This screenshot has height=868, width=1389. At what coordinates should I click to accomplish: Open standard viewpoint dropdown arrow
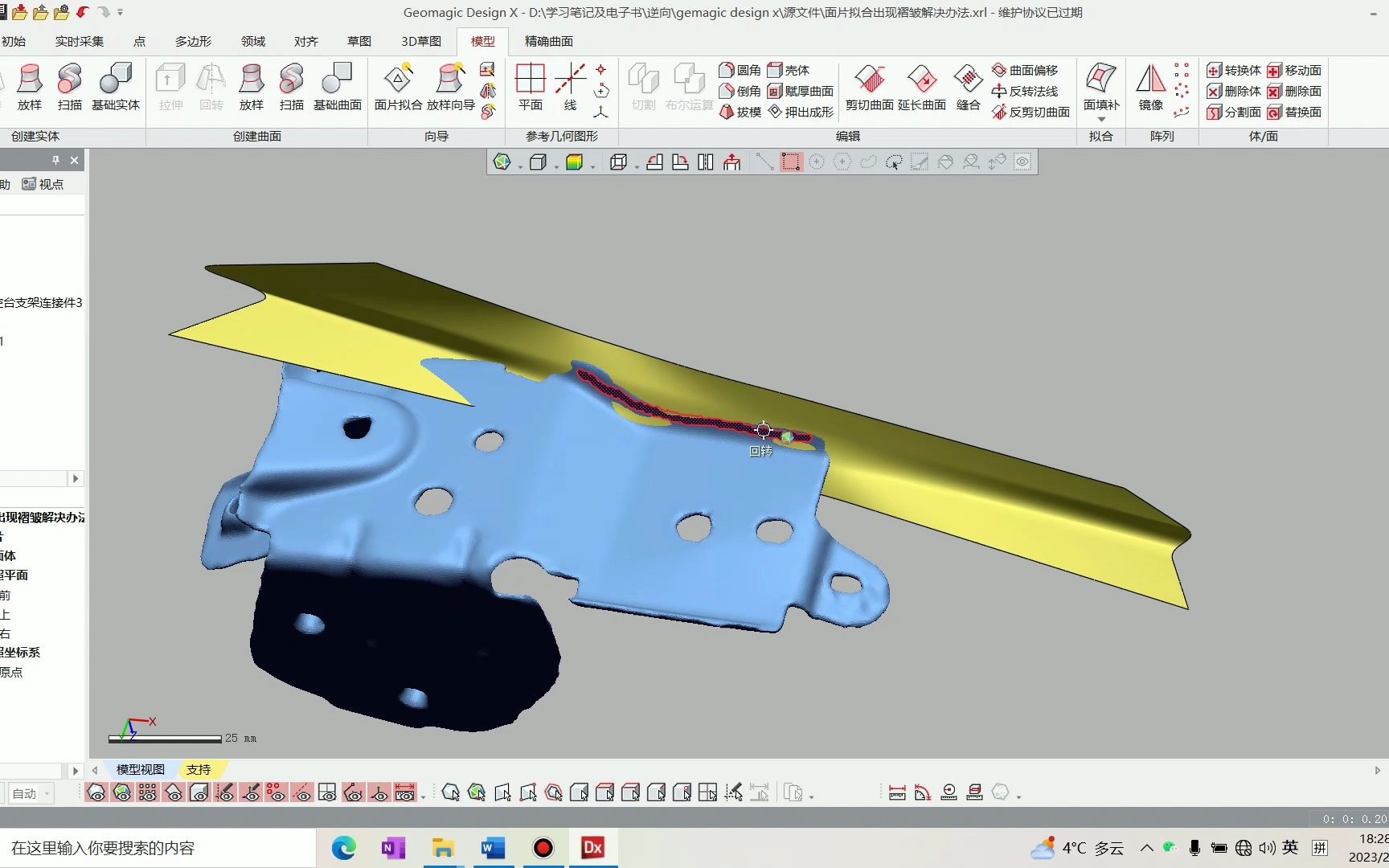click(x=637, y=166)
